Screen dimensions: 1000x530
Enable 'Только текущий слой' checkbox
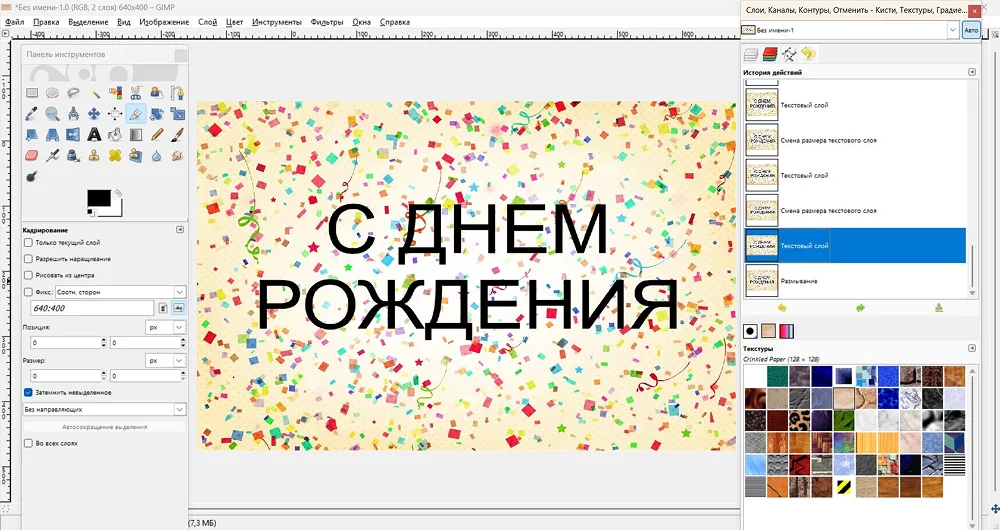point(28,242)
